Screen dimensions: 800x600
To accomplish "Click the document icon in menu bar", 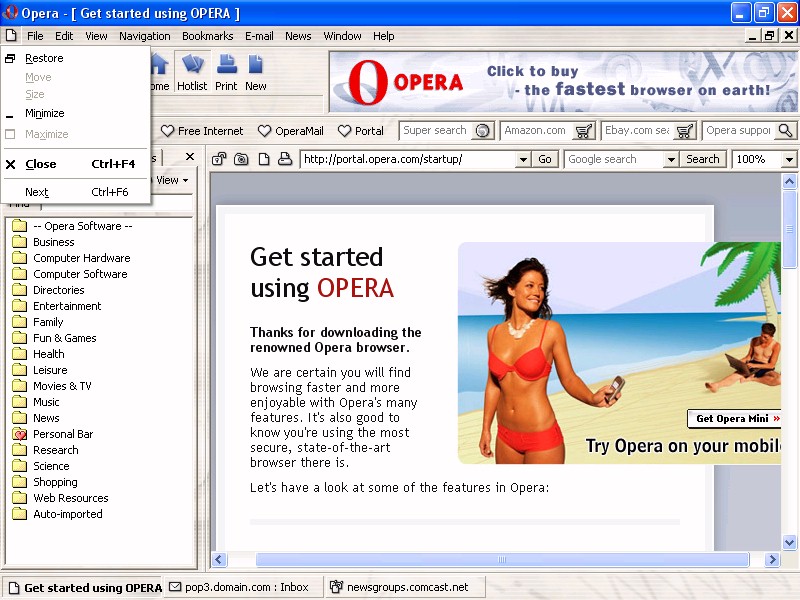I will coord(11,36).
